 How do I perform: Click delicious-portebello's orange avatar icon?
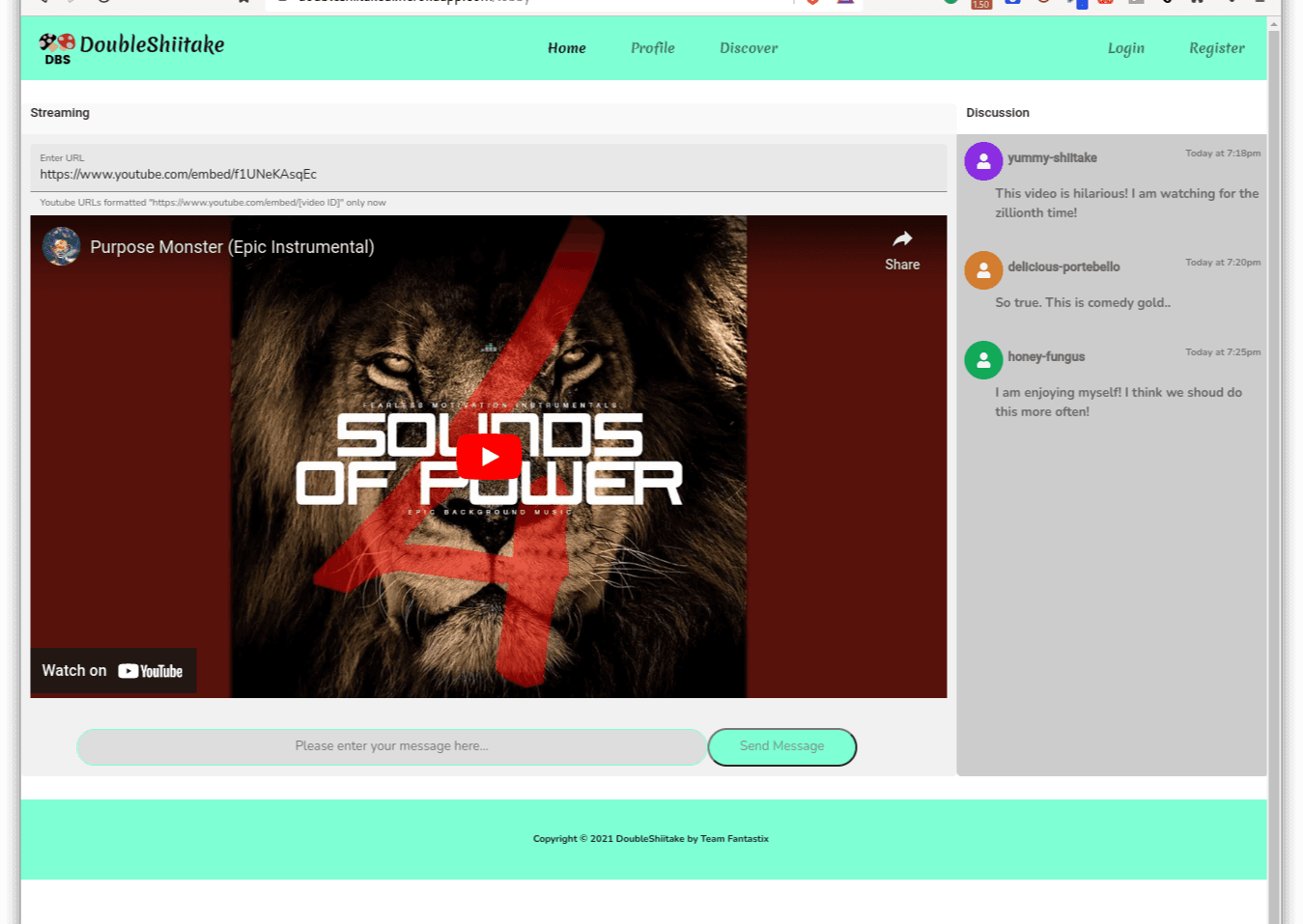click(983, 270)
